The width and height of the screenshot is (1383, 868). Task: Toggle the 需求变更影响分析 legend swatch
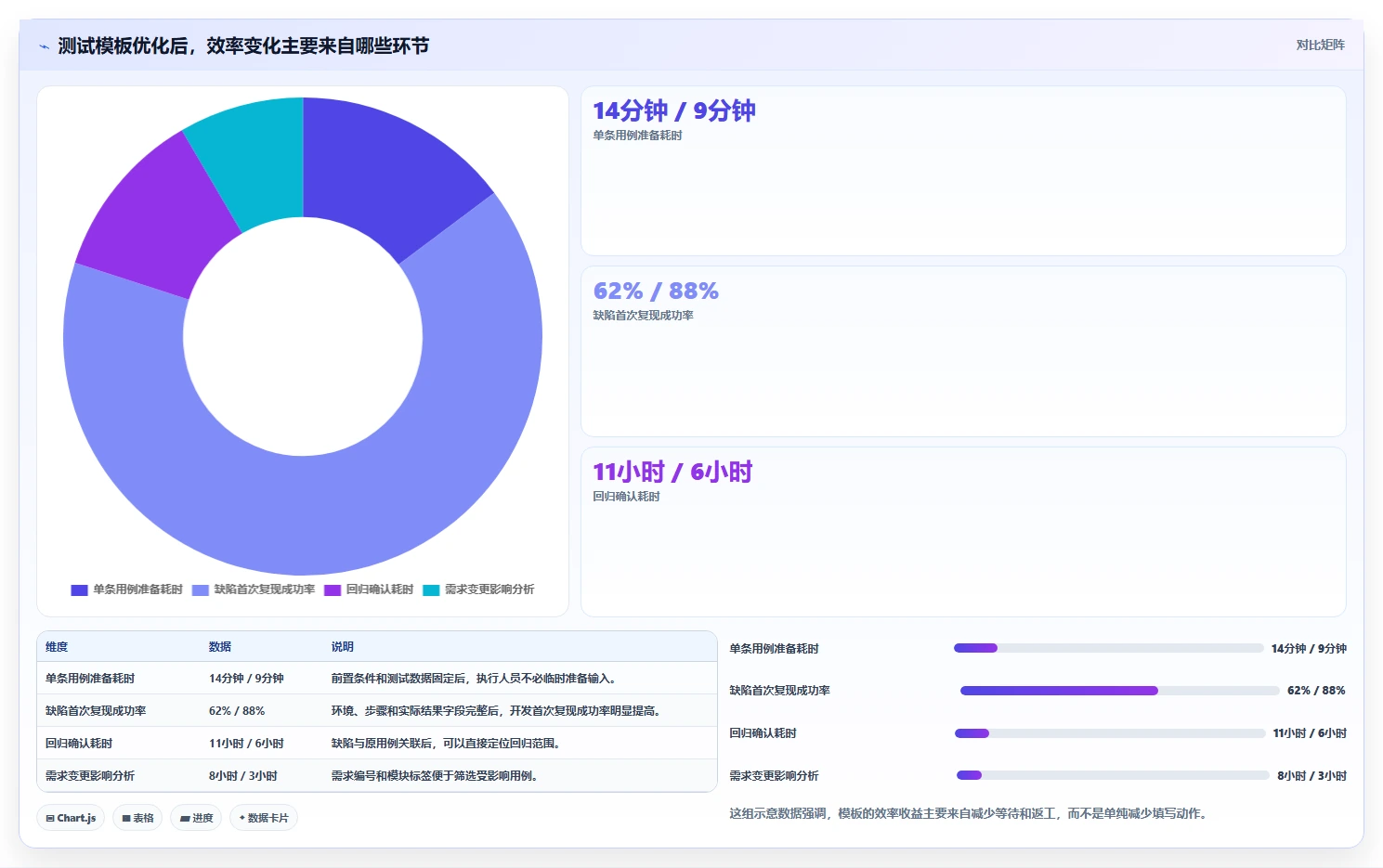pyautogui.click(x=431, y=589)
